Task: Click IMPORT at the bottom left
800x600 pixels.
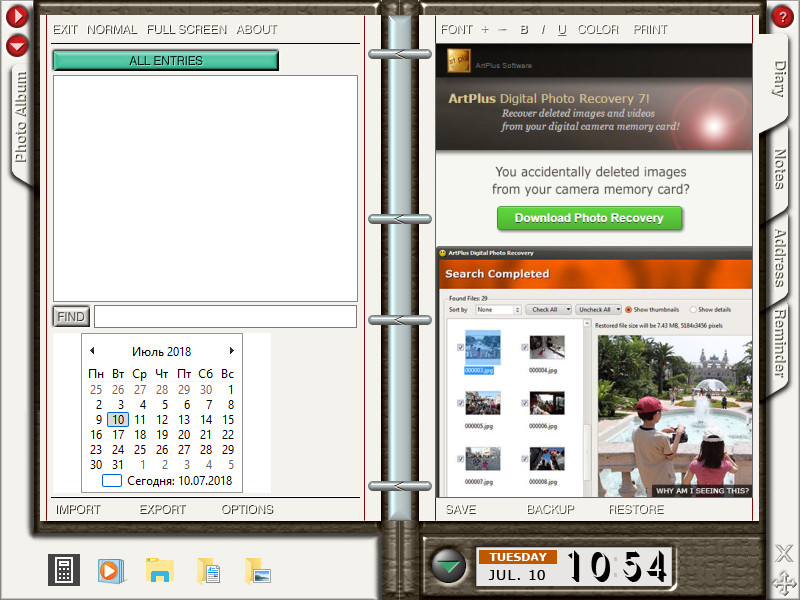Action: tap(79, 510)
